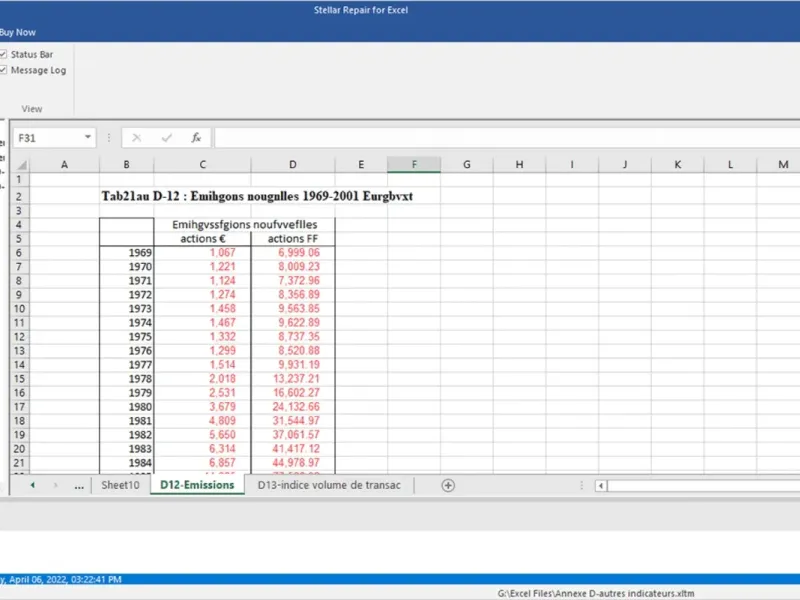Select the D12-Emissions sheet tab
Image resolution: width=800 pixels, height=600 pixels.
[x=197, y=485]
